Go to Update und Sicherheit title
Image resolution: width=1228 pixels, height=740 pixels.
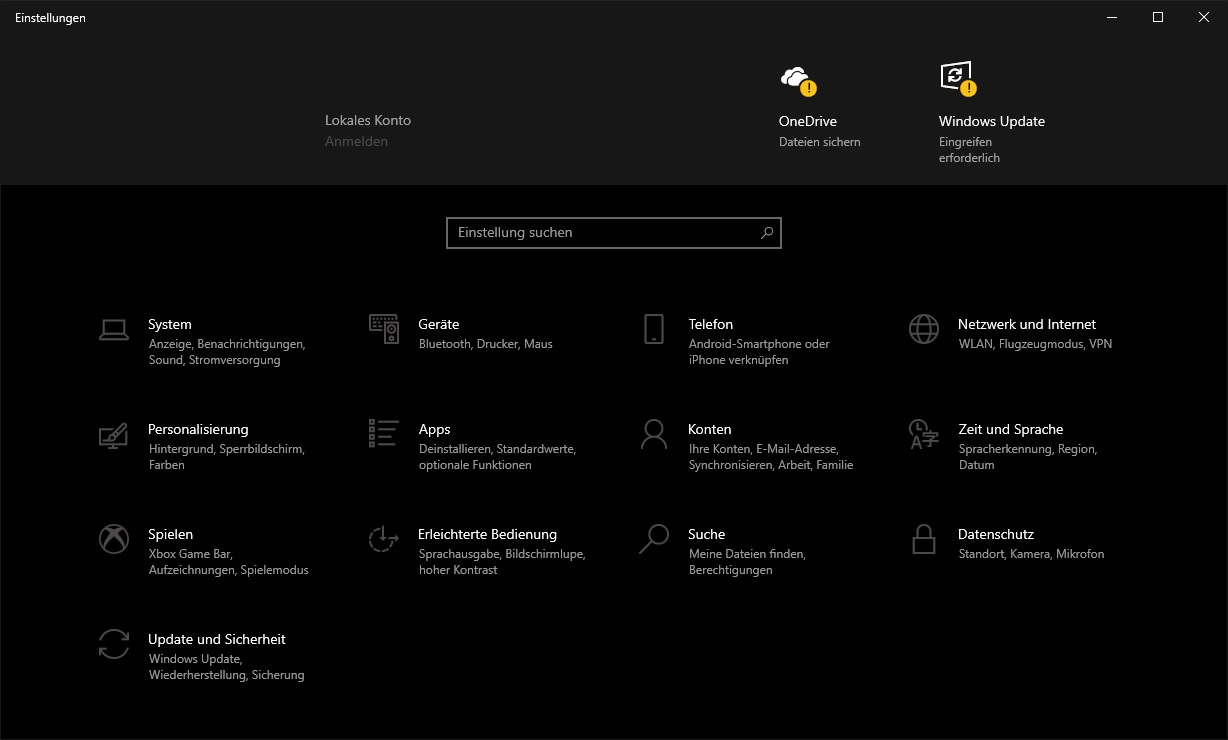(217, 639)
